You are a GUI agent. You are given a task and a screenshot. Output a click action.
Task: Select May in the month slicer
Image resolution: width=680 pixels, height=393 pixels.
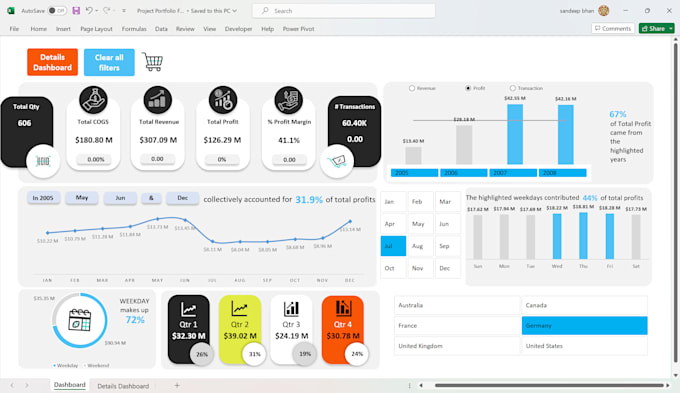point(421,224)
